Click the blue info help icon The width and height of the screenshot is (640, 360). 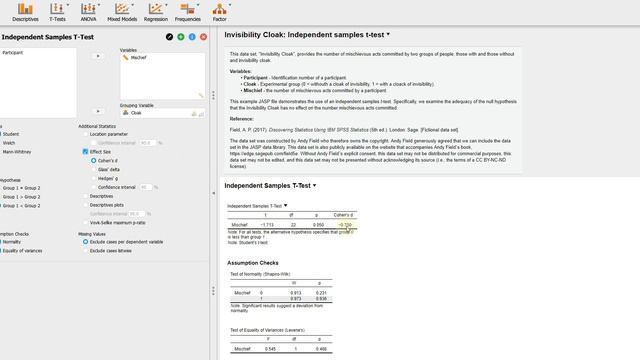[x=192, y=37]
